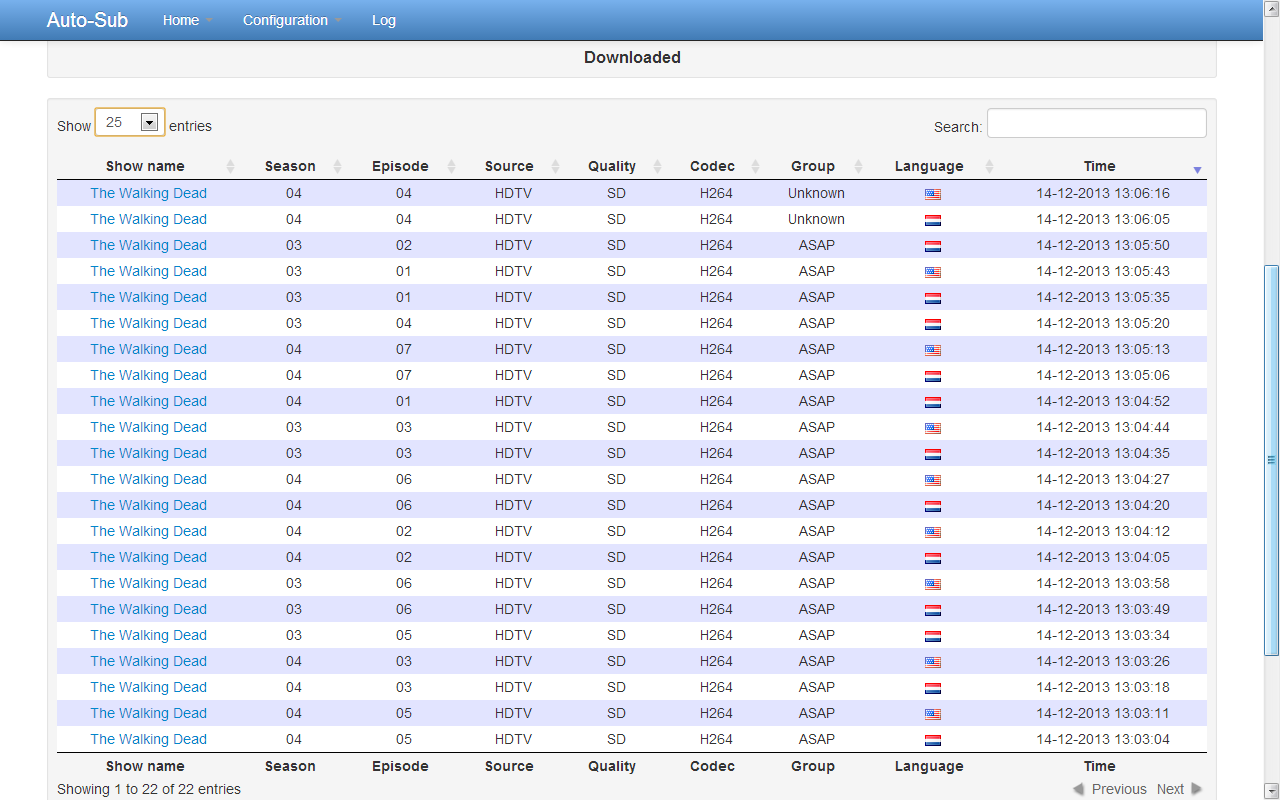Image resolution: width=1280 pixels, height=800 pixels.
Task: Open The Walking Dead link at 13:05:50
Action: tap(148, 245)
